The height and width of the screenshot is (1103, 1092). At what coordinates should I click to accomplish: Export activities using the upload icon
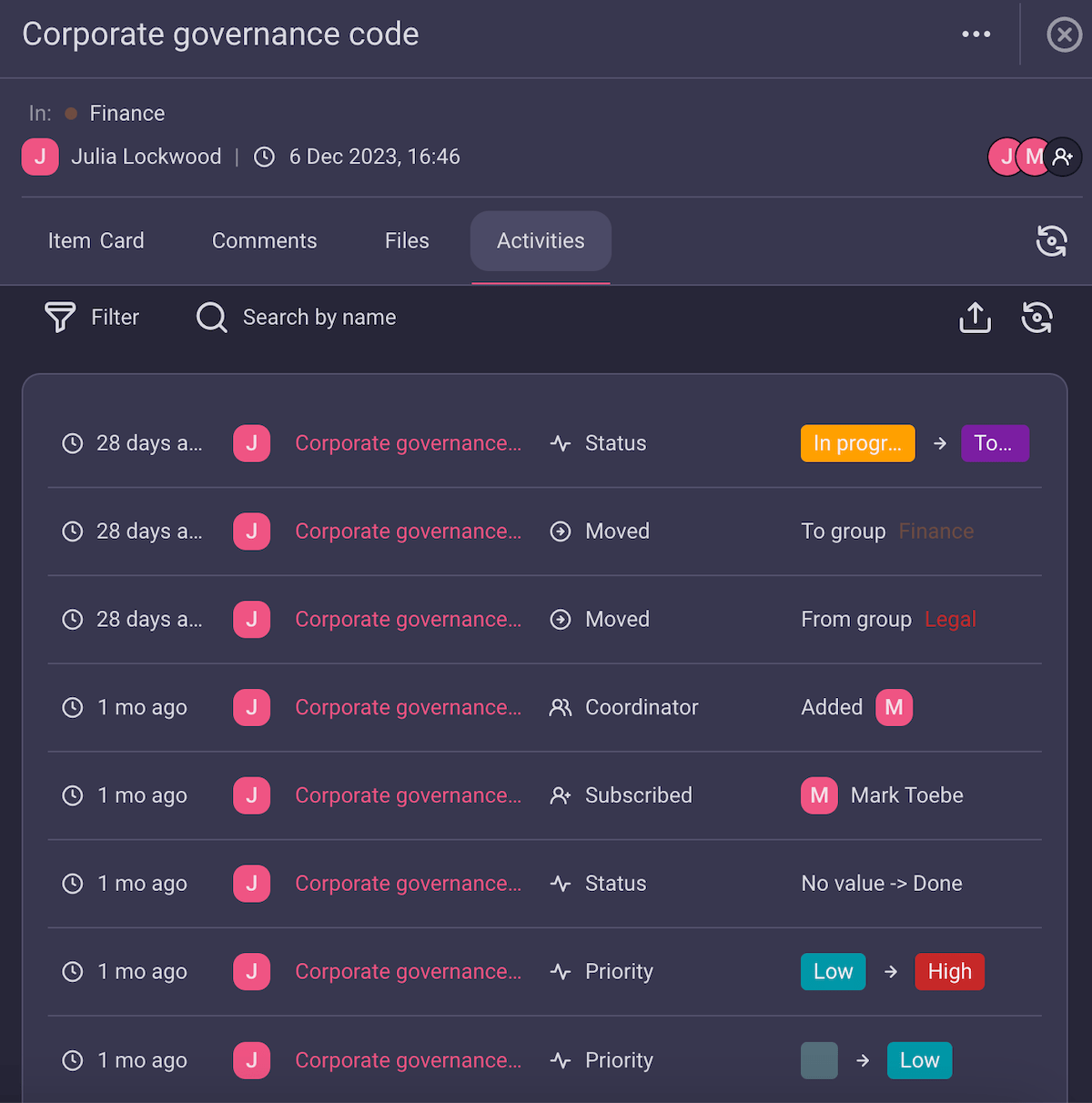pyautogui.click(x=975, y=318)
